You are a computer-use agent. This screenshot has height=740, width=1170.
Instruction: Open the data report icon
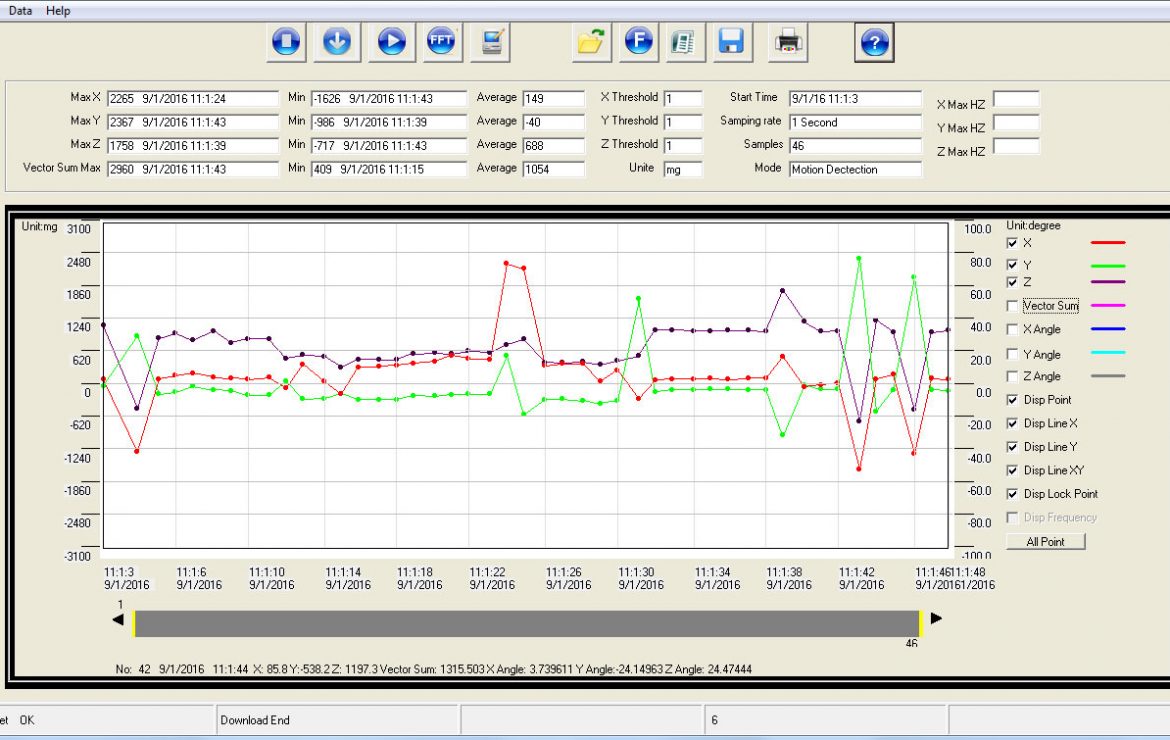pos(684,41)
